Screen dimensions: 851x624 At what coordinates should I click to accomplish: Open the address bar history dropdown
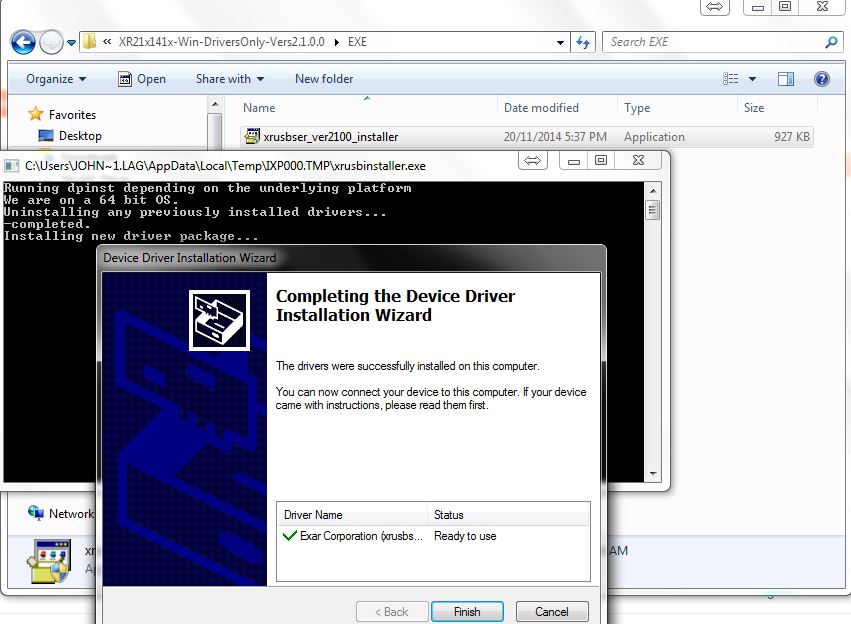(562, 42)
